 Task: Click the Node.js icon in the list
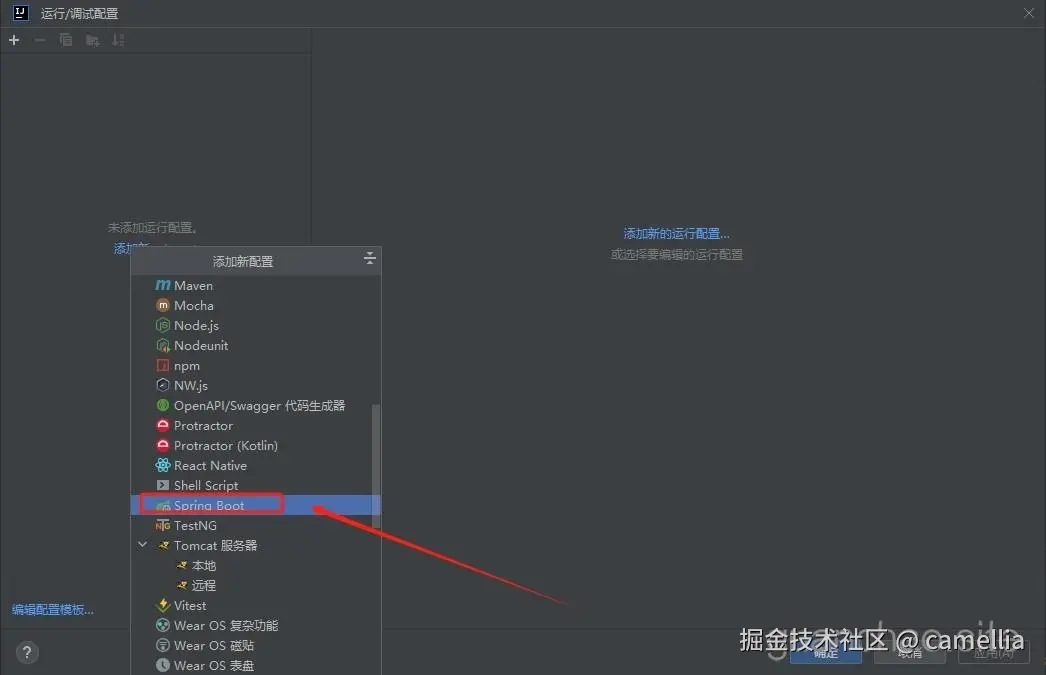point(163,325)
